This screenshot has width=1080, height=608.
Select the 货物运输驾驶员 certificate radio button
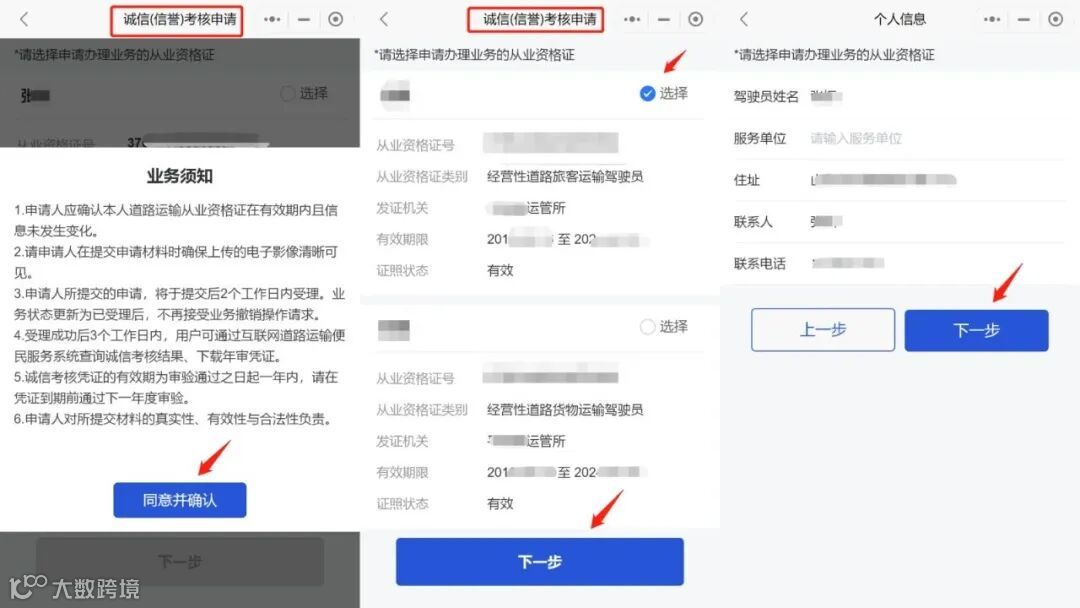pyautogui.click(x=647, y=326)
